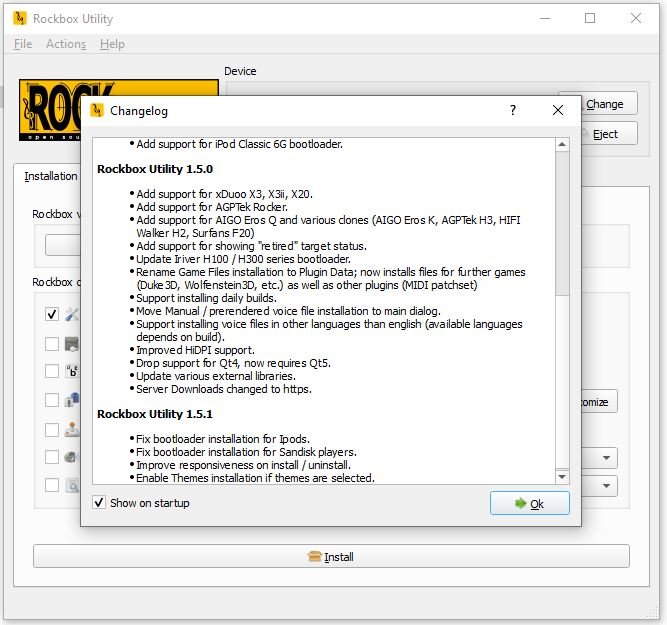The width and height of the screenshot is (667, 625).
Task: Click the changelog scroll down arrow
Action: 562,476
